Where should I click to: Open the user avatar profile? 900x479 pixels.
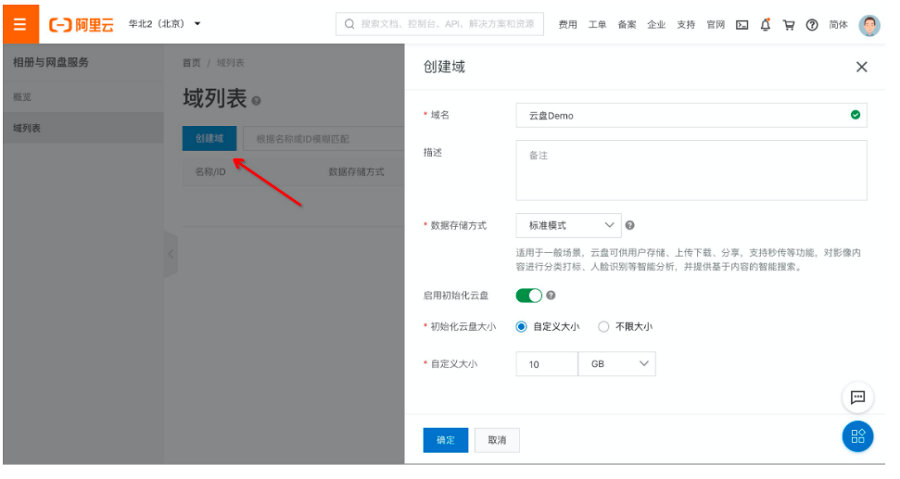click(x=869, y=25)
